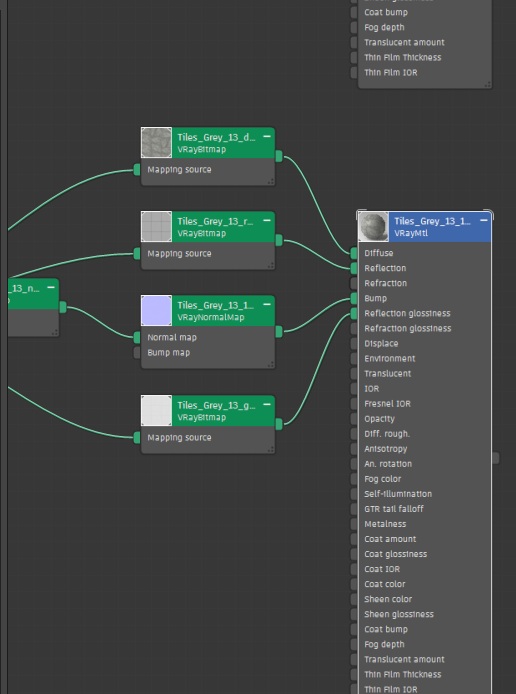
Task: Click the Bump map input socket
Action: tap(137, 352)
